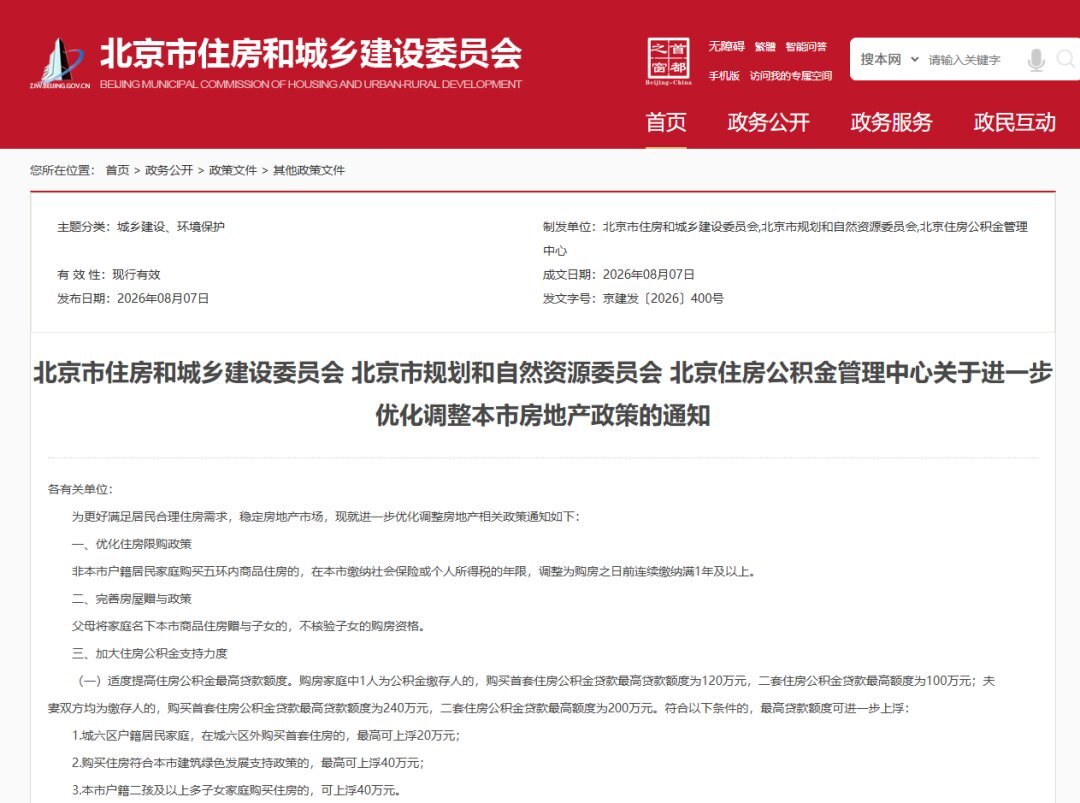Image resolution: width=1080 pixels, height=803 pixels.
Task: Open the 手机版 mobile version
Action: coord(724,75)
